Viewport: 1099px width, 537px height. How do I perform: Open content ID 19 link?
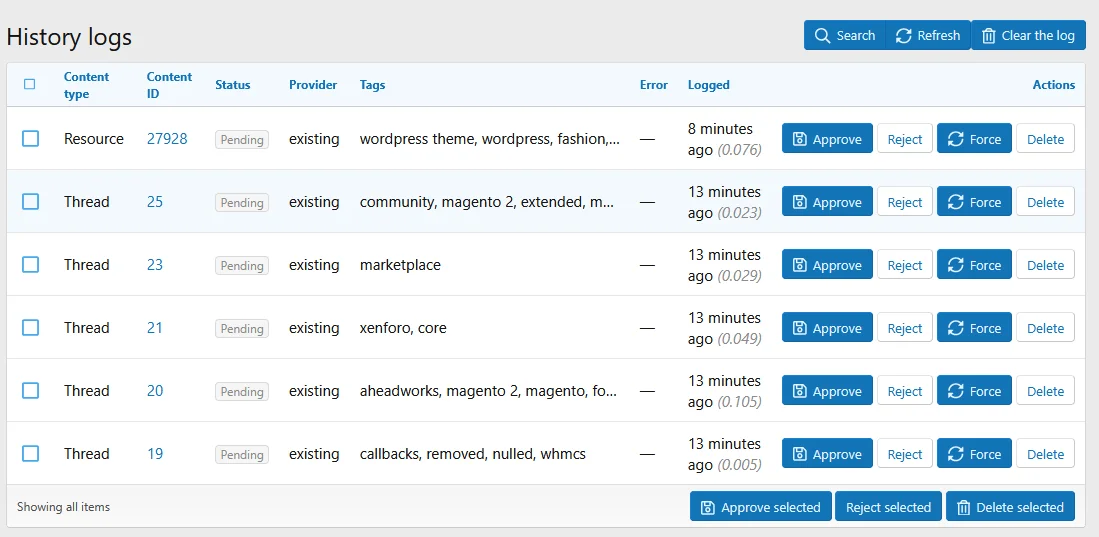coord(155,454)
